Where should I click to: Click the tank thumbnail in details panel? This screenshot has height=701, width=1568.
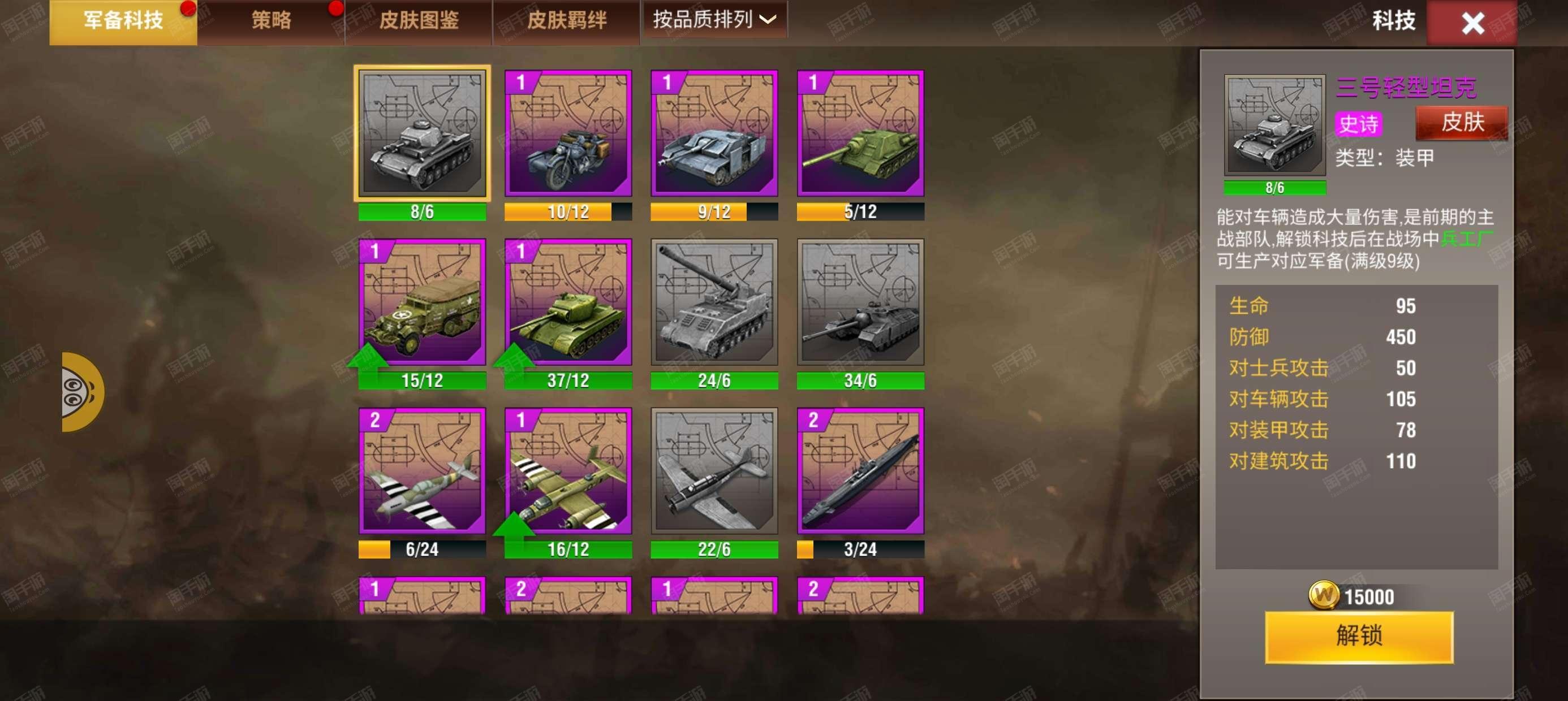tap(1274, 126)
